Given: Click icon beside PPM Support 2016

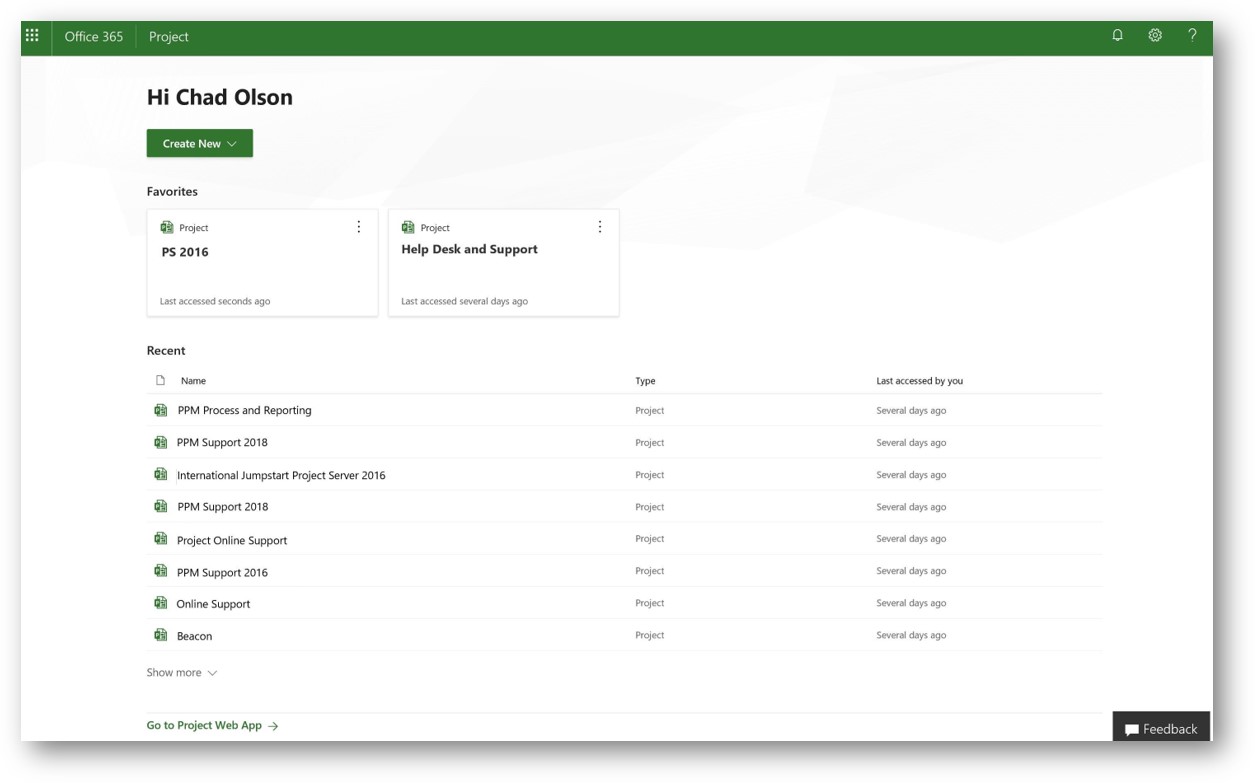Looking at the screenshot, I should tap(160, 571).
